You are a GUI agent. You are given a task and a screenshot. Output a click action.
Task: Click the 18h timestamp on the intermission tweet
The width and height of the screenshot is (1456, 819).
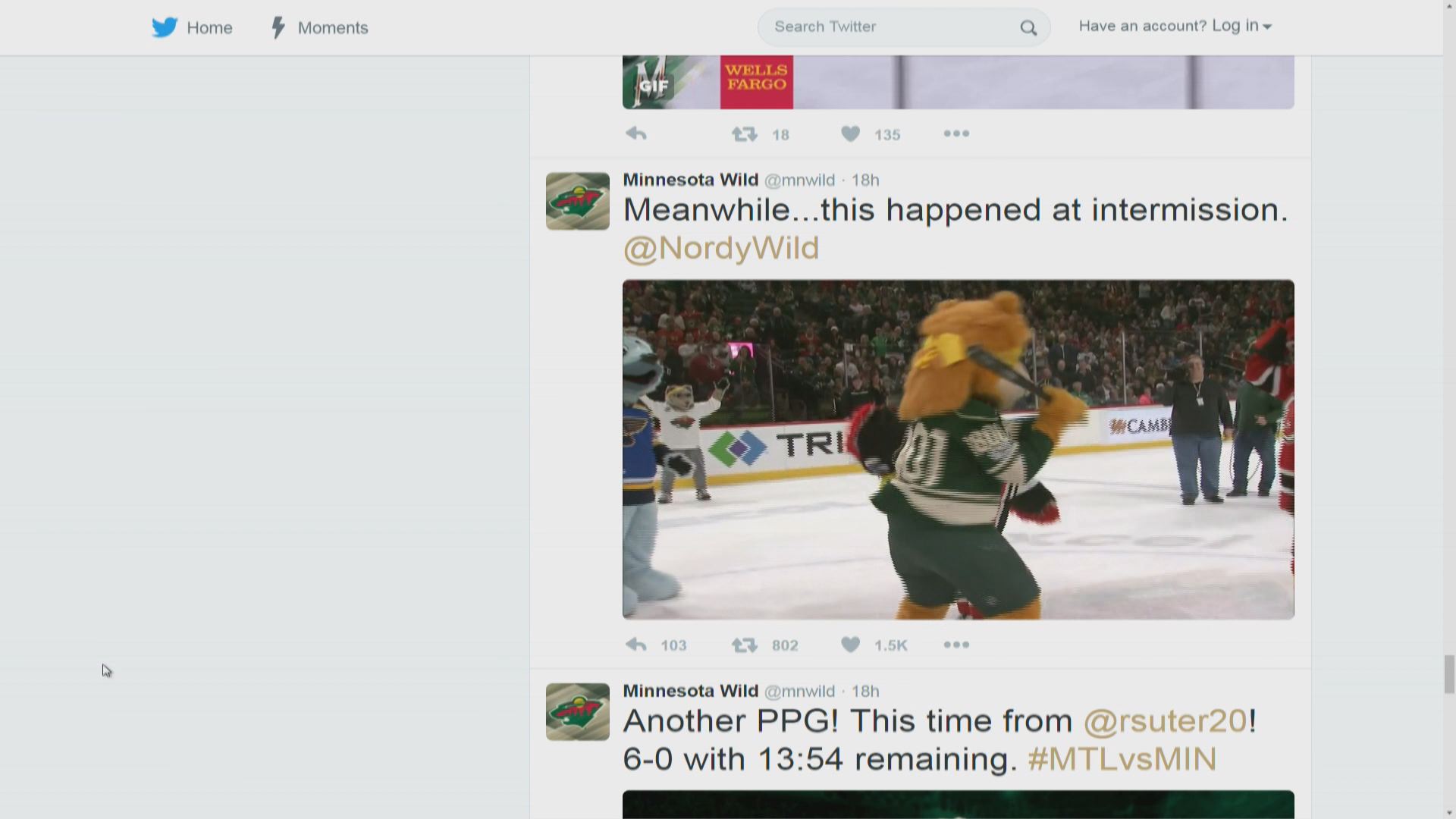coord(865,180)
